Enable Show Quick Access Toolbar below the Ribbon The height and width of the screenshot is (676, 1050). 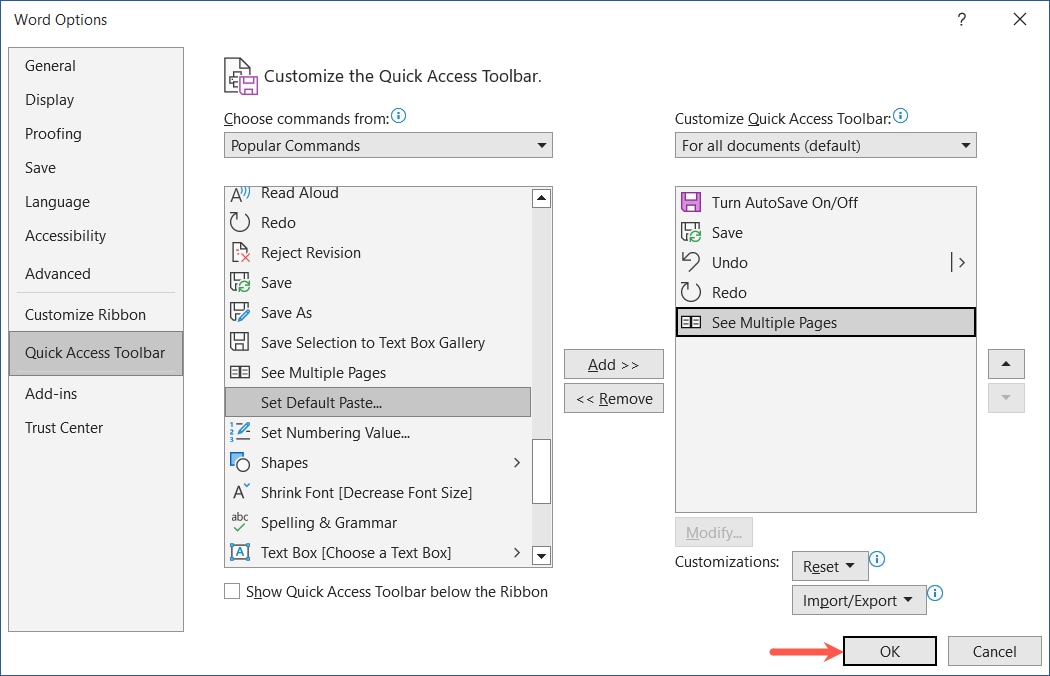[231, 591]
